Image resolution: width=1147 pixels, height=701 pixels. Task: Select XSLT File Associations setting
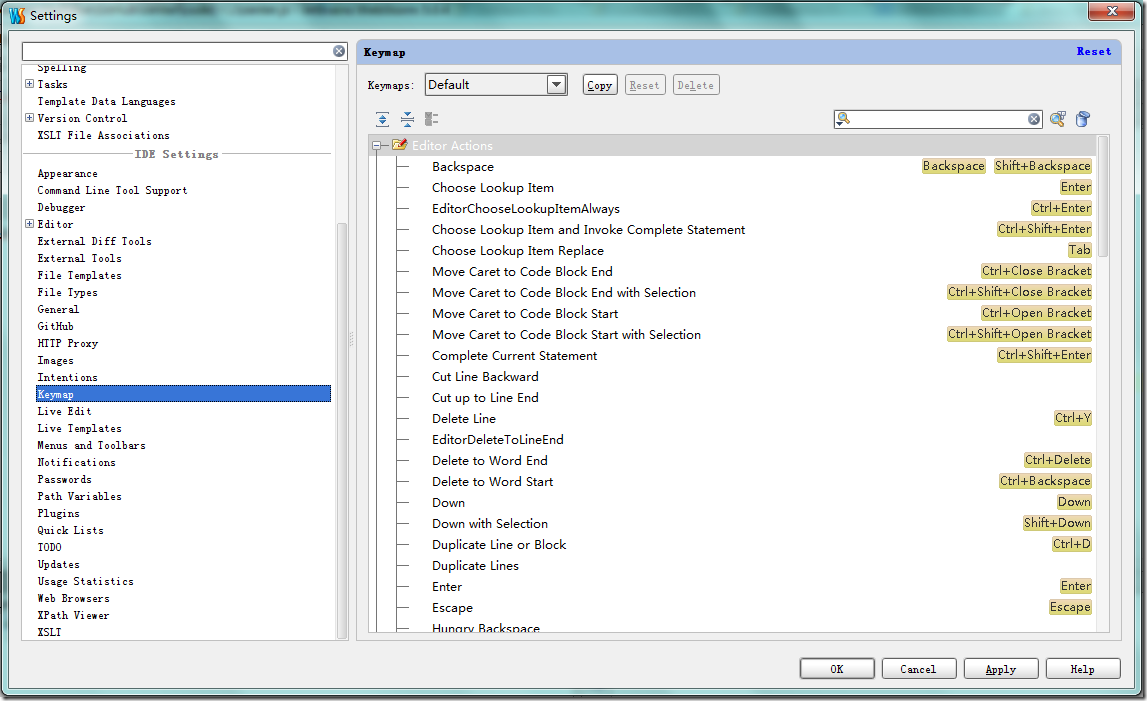[x=103, y=135]
